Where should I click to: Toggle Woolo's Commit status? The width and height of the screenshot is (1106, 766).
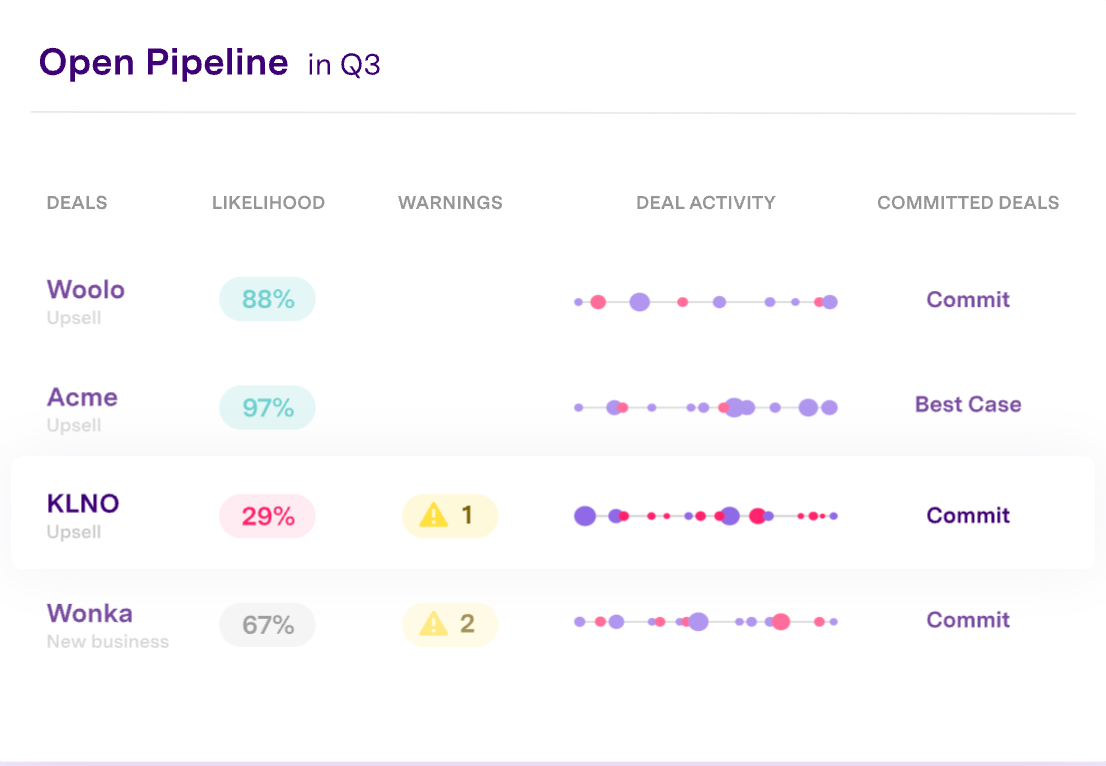967,300
